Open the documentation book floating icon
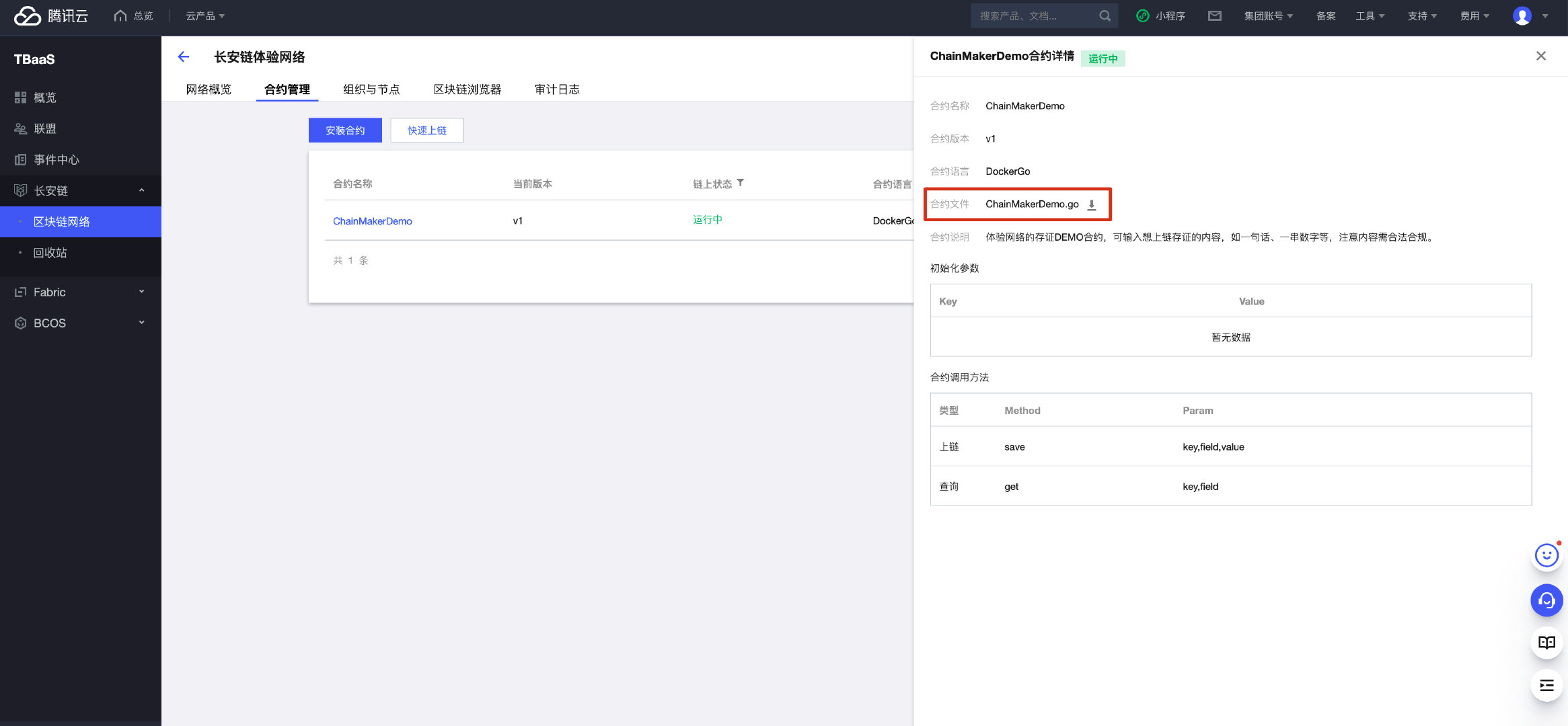Viewport: 1568px width, 726px height. tap(1546, 643)
